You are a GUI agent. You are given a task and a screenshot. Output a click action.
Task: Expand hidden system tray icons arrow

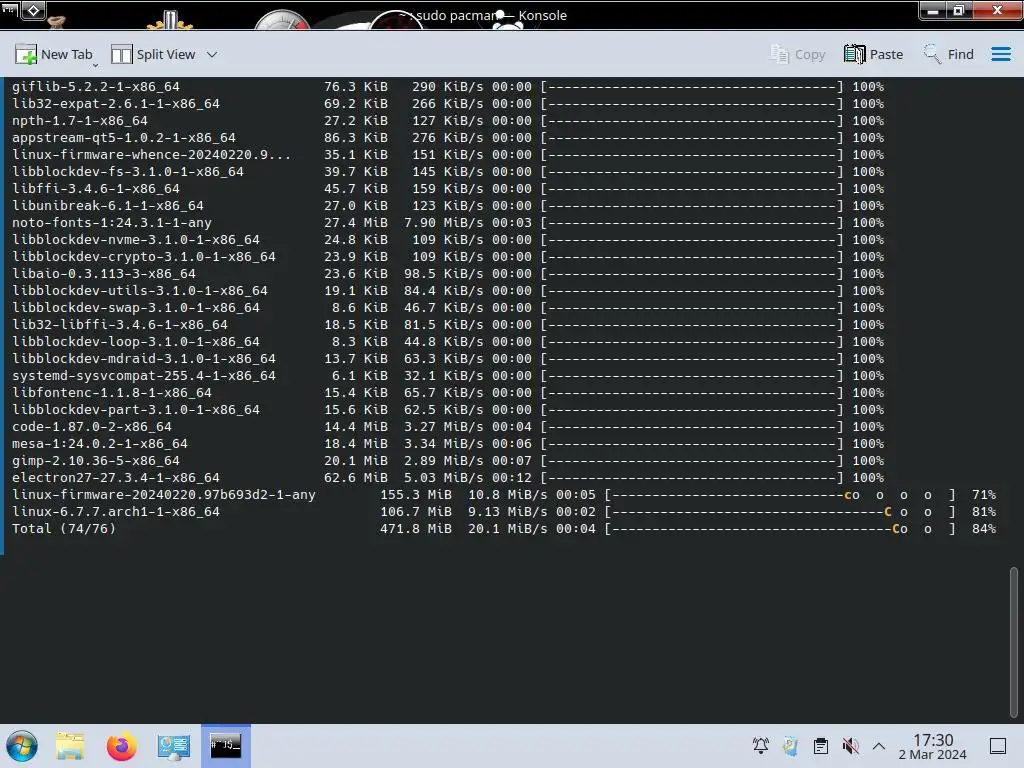point(879,746)
